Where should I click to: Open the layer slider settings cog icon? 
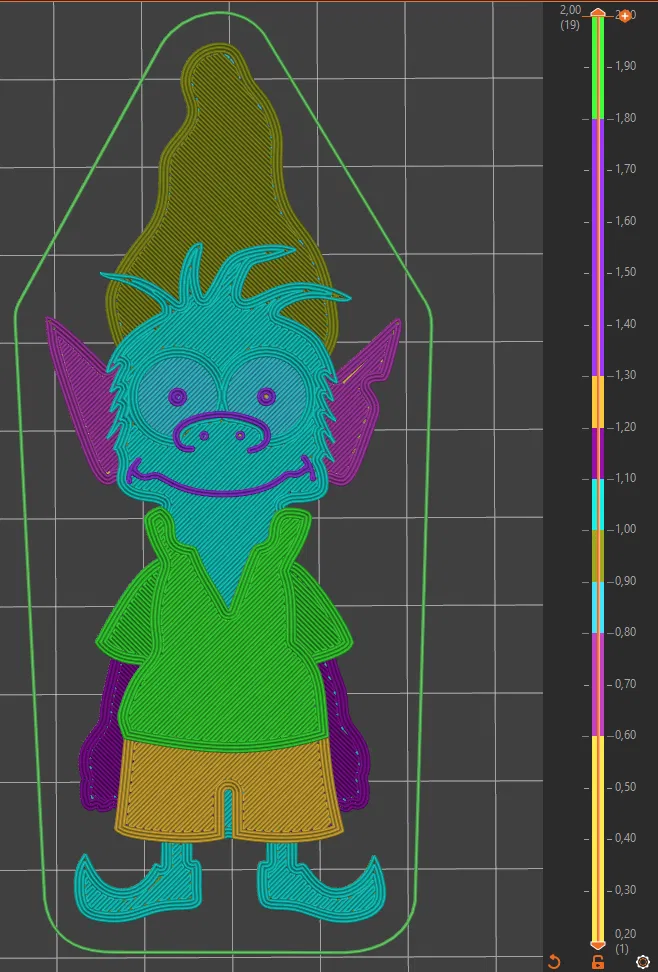[642, 963]
